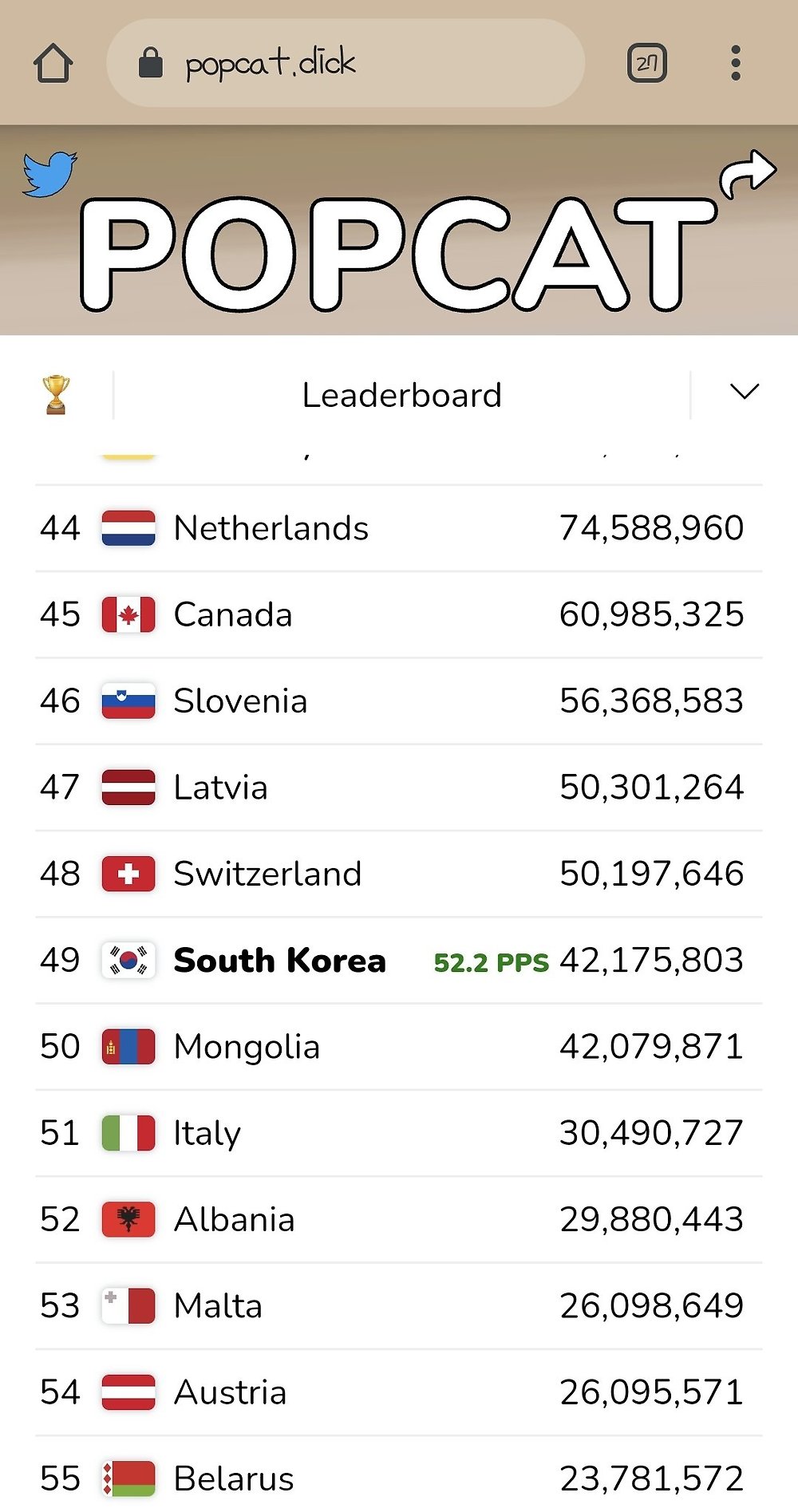This screenshot has height=1512, width=798.
Task: Collapse the Leaderboard with the chevron
Action: tap(745, 392)
